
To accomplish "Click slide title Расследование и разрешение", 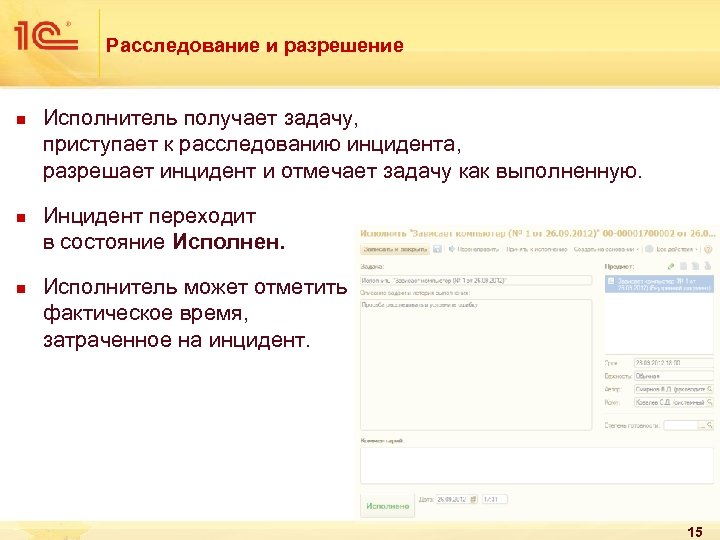I will click(254, 45).
